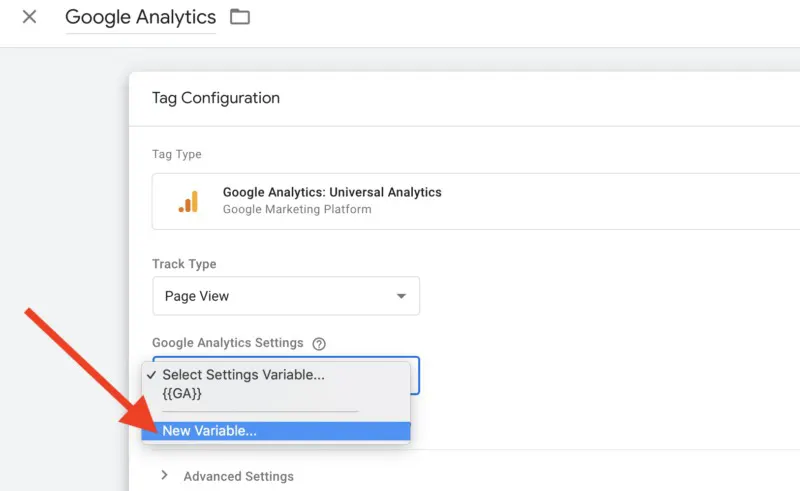Open the Track Type Page View dropdown
The image size is (800, 491).
286,296
